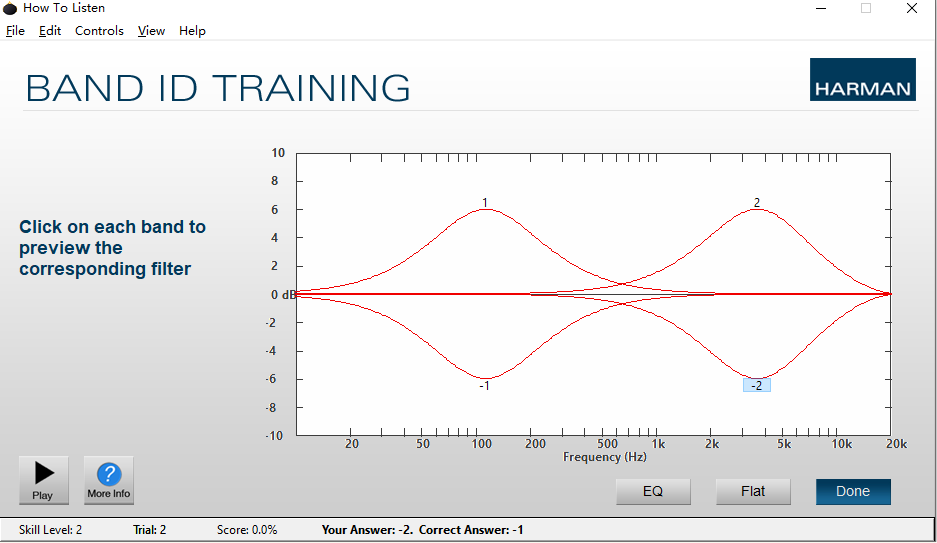This screenshot has height=543, width=937.
Task: Open the File menu
Action: coord(16,30)
